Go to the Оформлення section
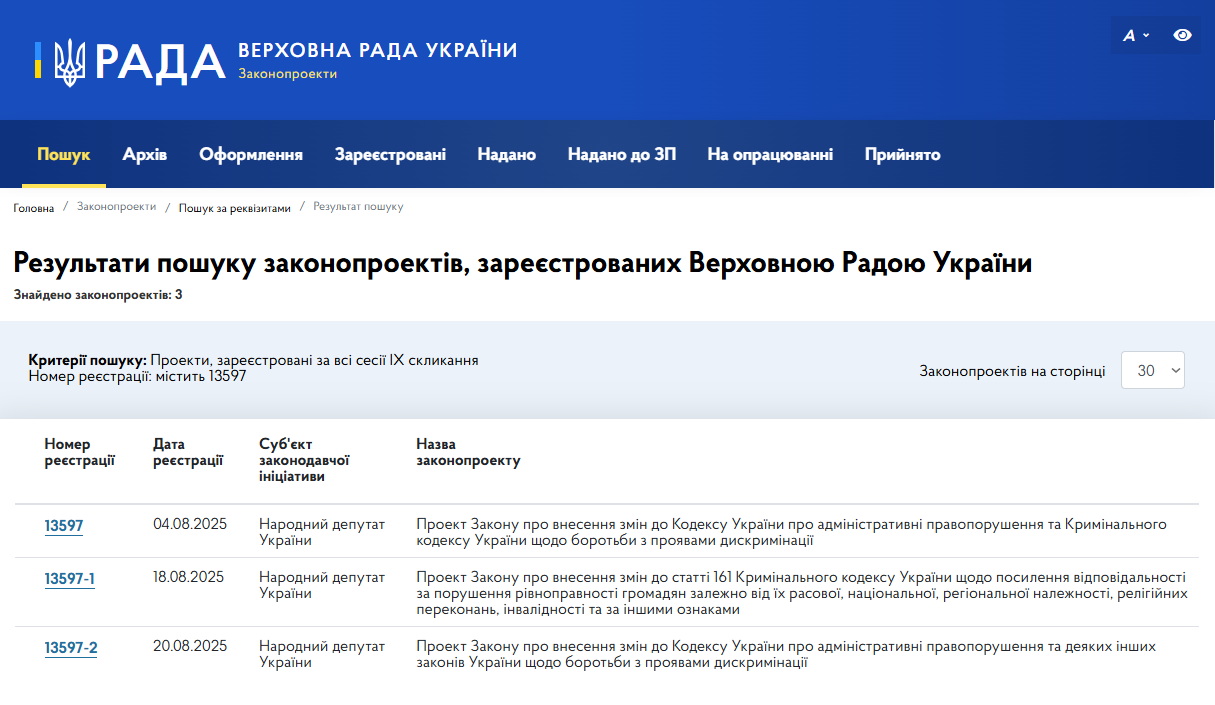This screenshot has height=705, width=1215. 251,154
